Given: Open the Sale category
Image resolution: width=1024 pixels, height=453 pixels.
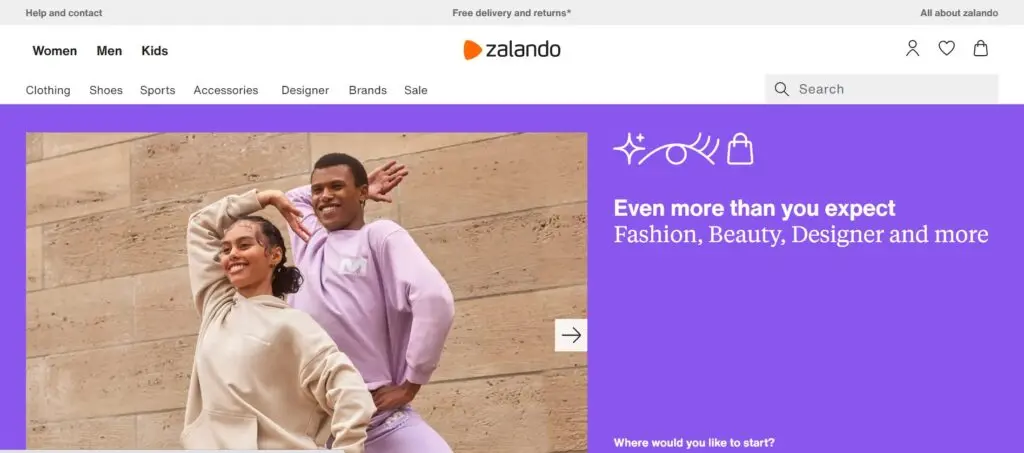Looking at the screenshot, I should tap(415, 90).
